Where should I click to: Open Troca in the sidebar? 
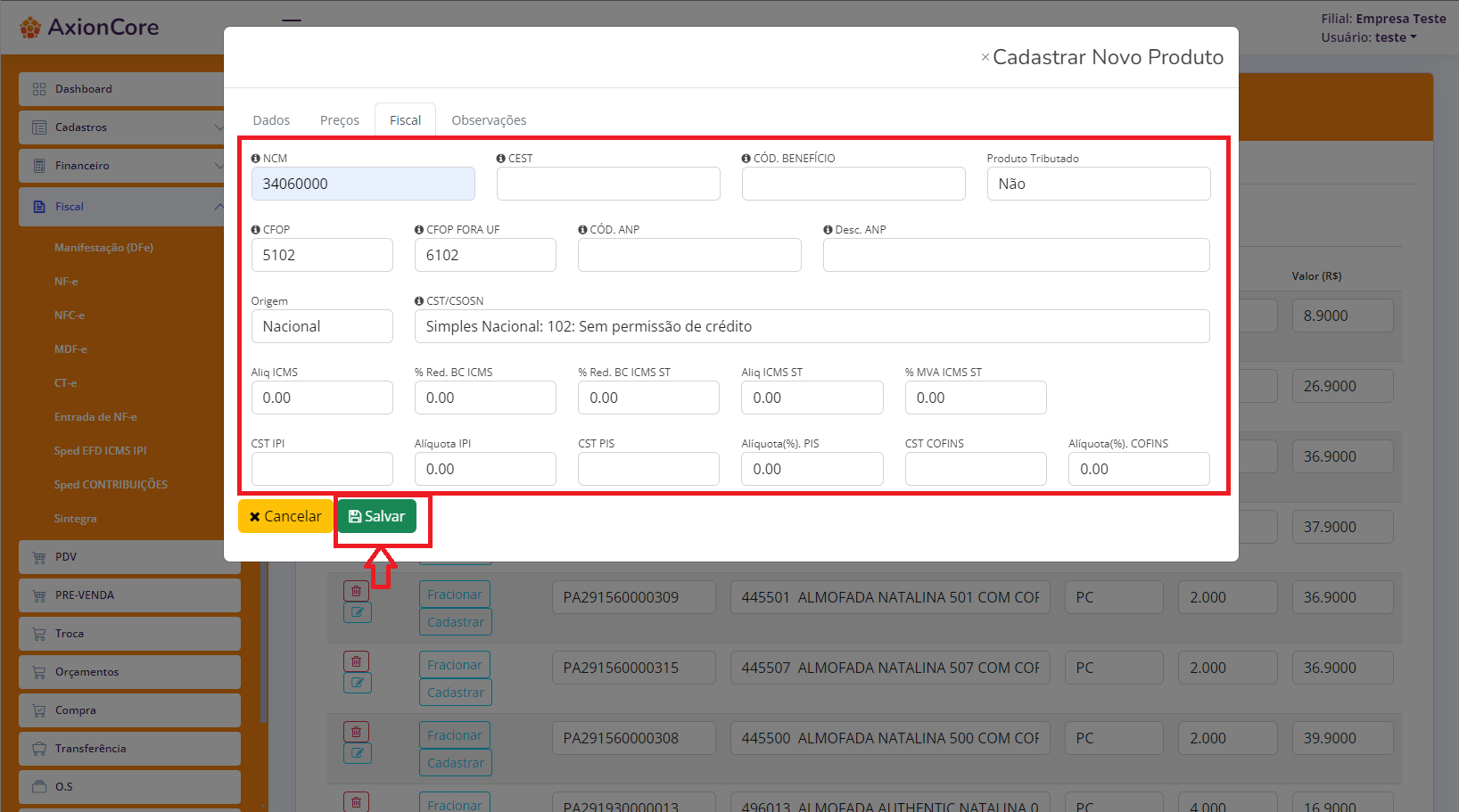129,634
